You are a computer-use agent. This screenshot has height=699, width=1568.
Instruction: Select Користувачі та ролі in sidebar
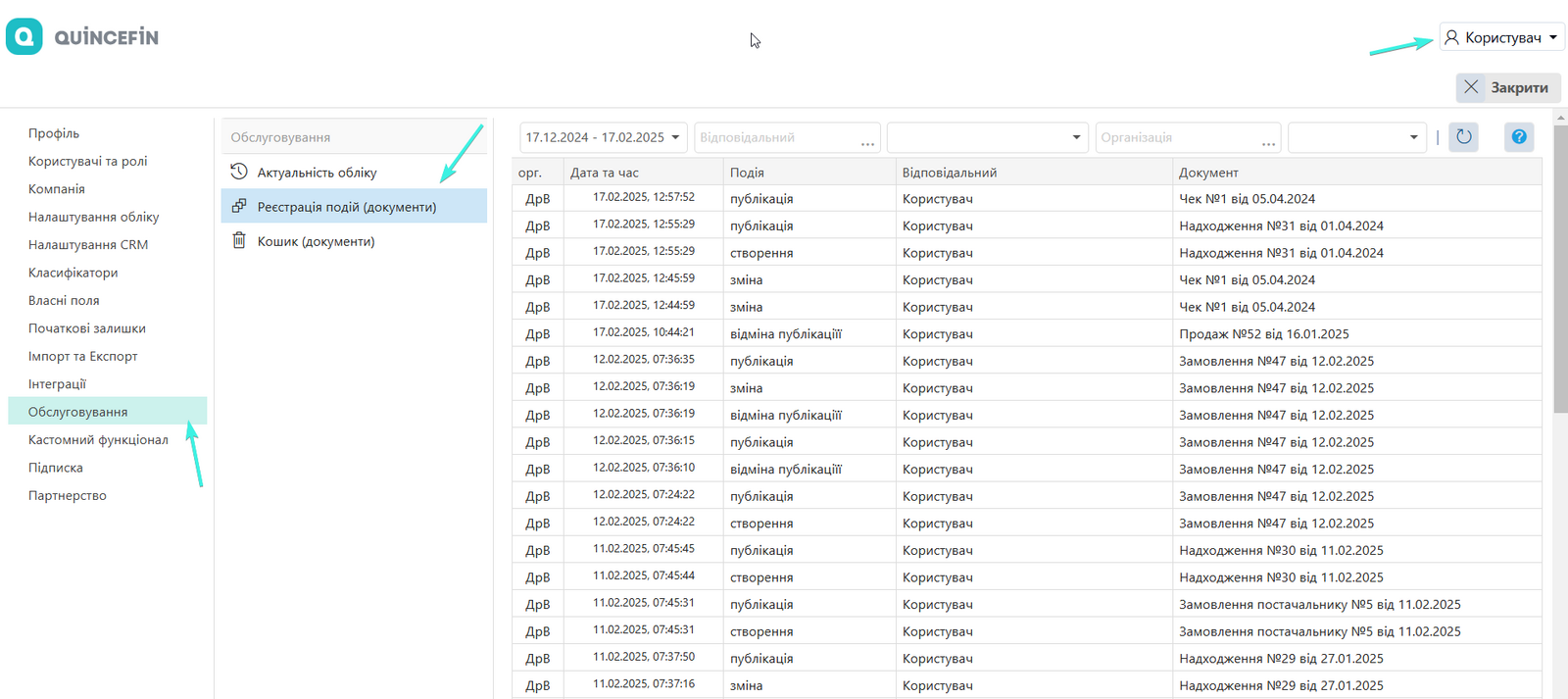[88, 161]
